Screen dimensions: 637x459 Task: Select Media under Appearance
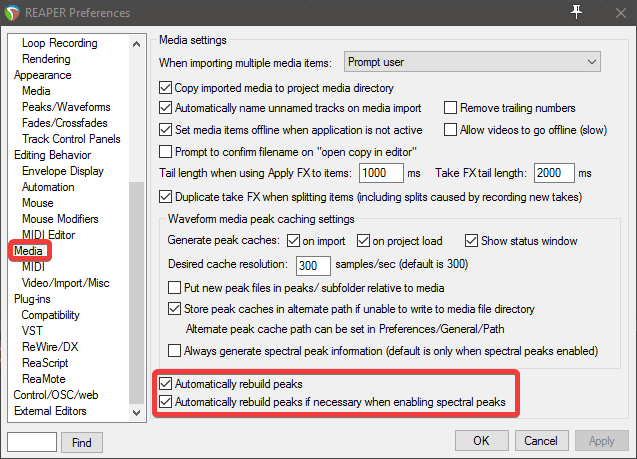point(36,91)
